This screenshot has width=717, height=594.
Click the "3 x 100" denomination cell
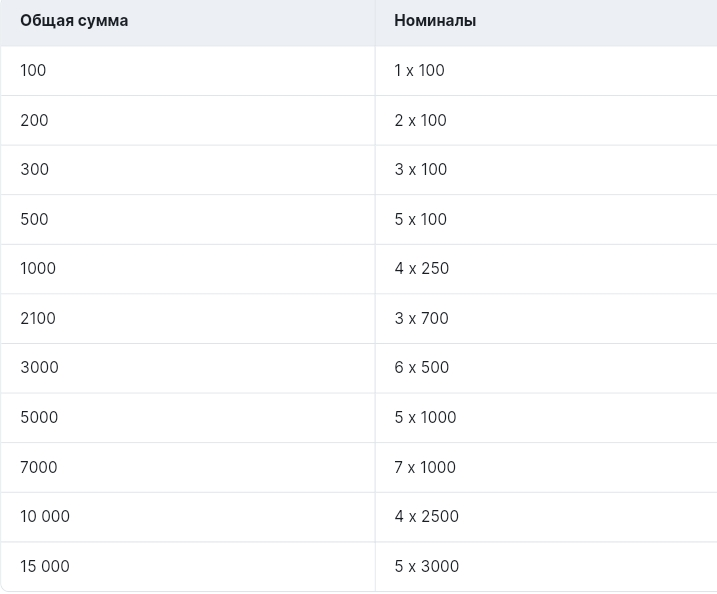[420, 169]
